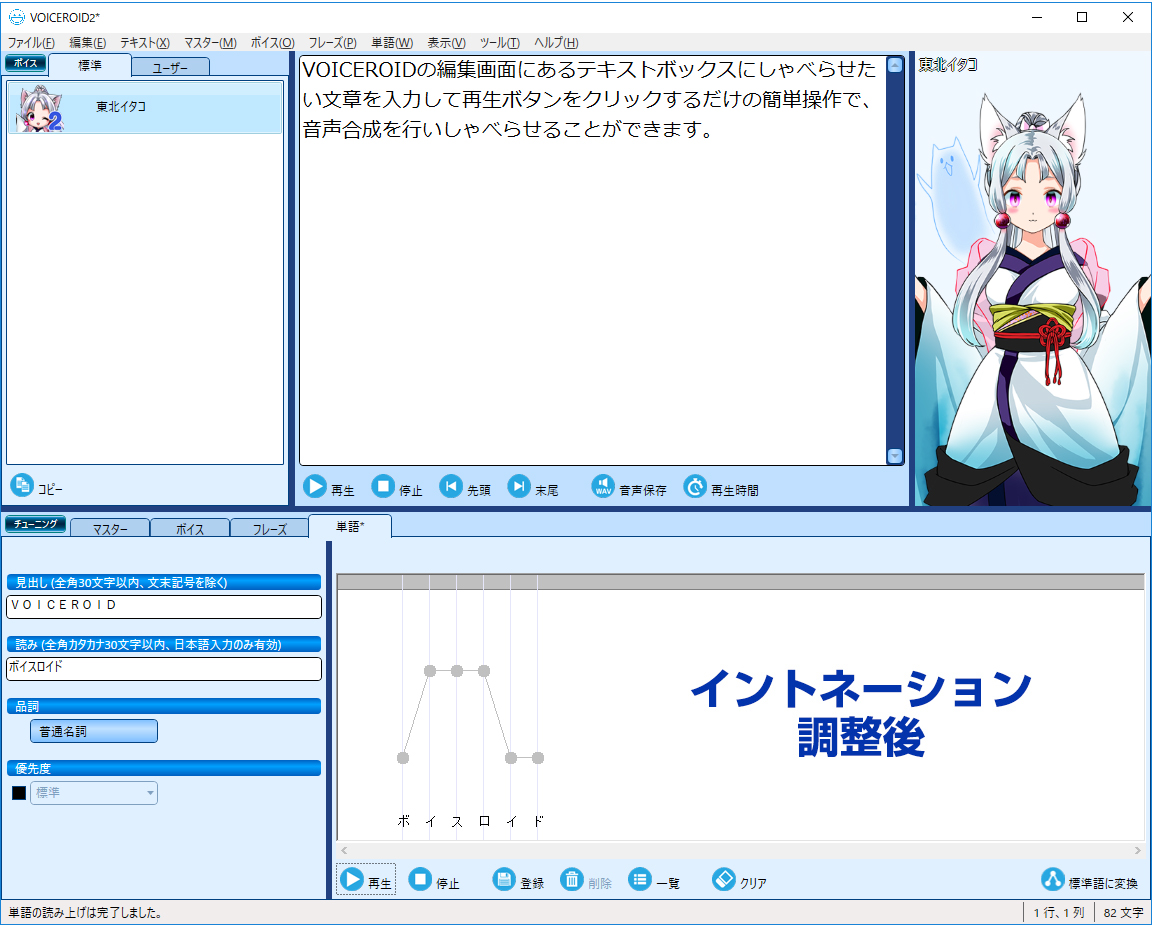Copy the voice preset with コピー

pyautogui.click(x=37, y=487)
